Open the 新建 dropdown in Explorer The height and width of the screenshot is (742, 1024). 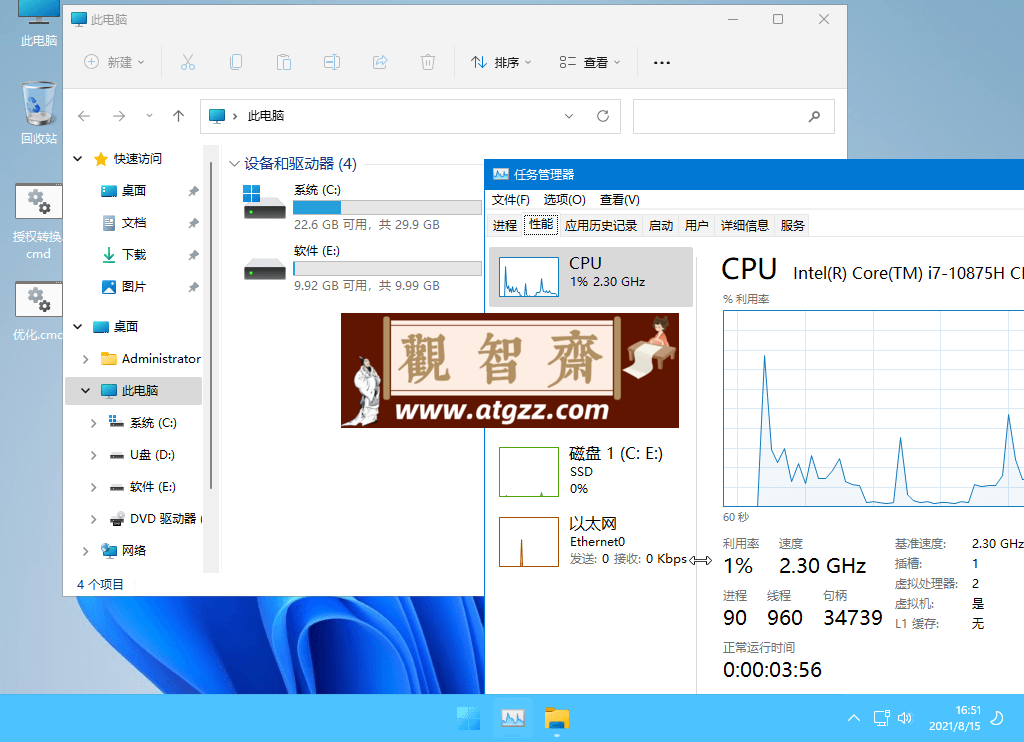[115, 62]
